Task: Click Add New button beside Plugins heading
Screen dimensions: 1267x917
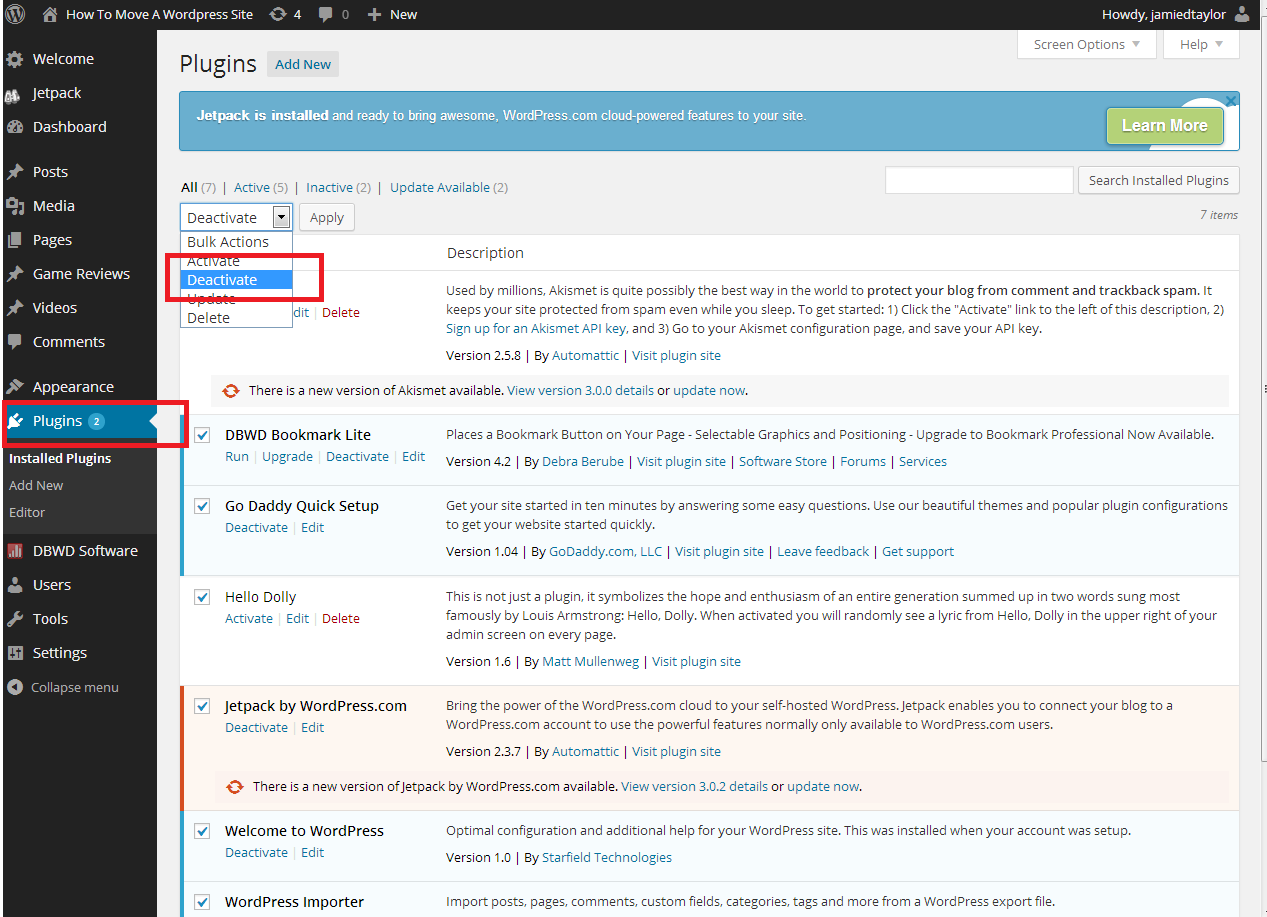Action: tap(303, 64)
